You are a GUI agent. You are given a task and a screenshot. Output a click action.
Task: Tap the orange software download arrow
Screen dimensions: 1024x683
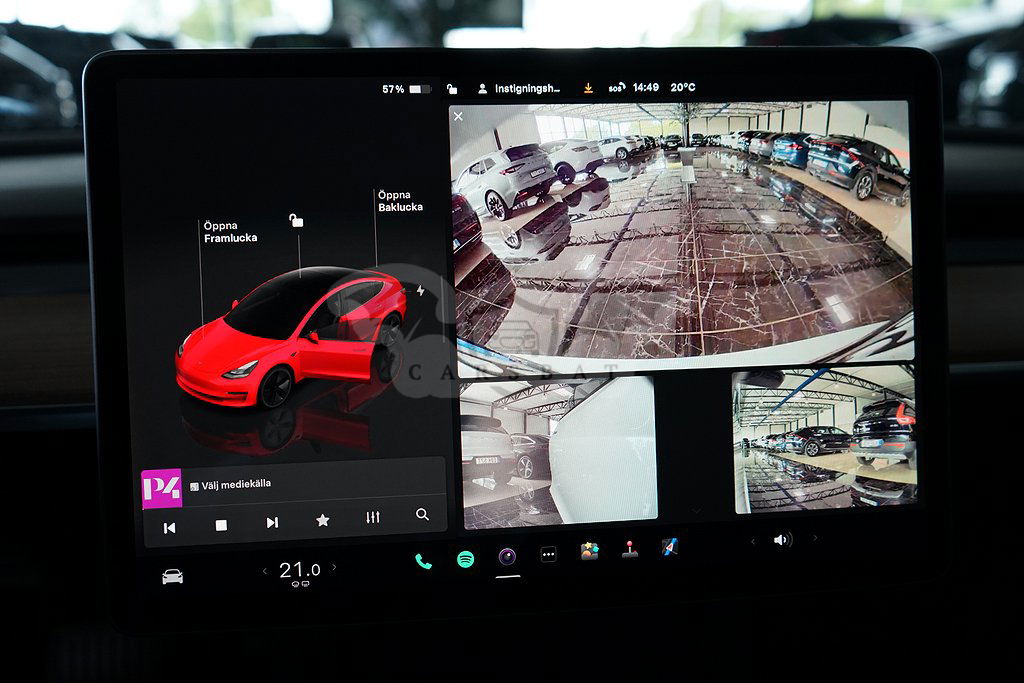click(588, 88)
